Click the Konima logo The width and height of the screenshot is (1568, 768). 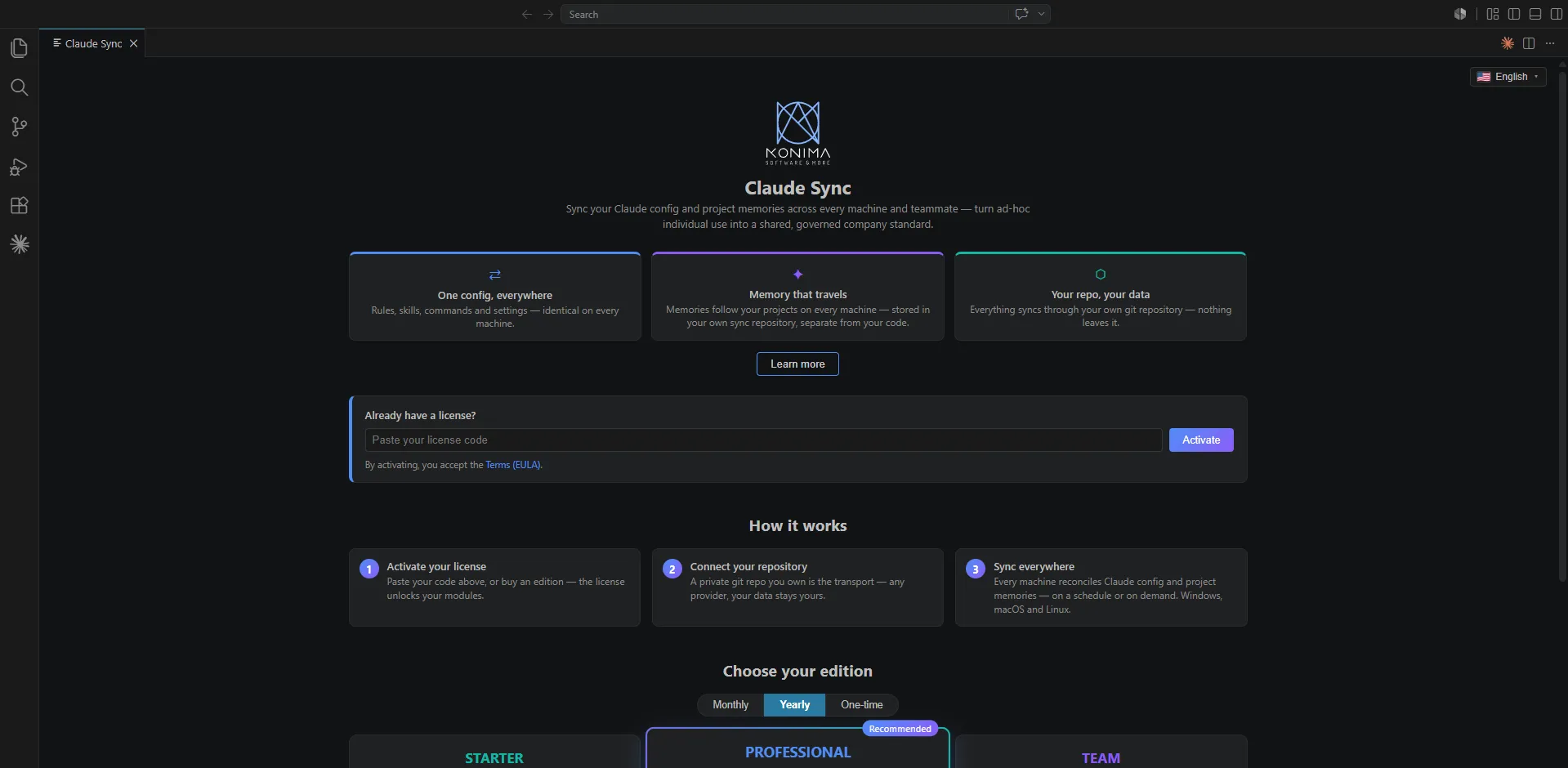tap(797, 132)
